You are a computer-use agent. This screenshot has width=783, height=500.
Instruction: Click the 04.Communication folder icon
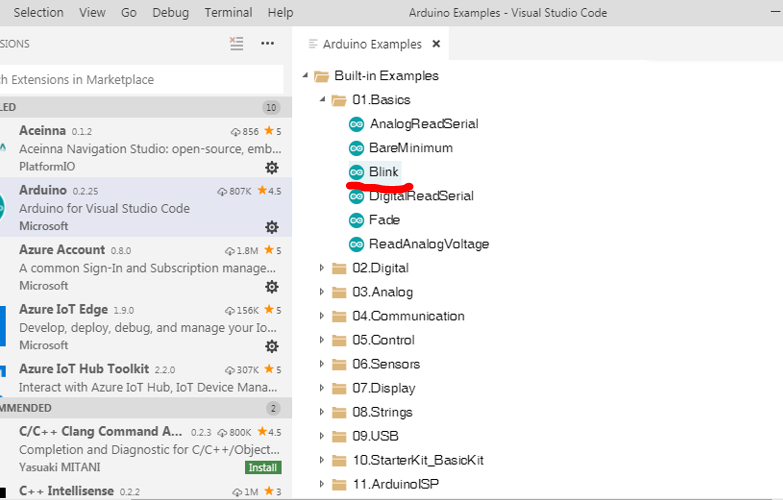coord(339,316)
